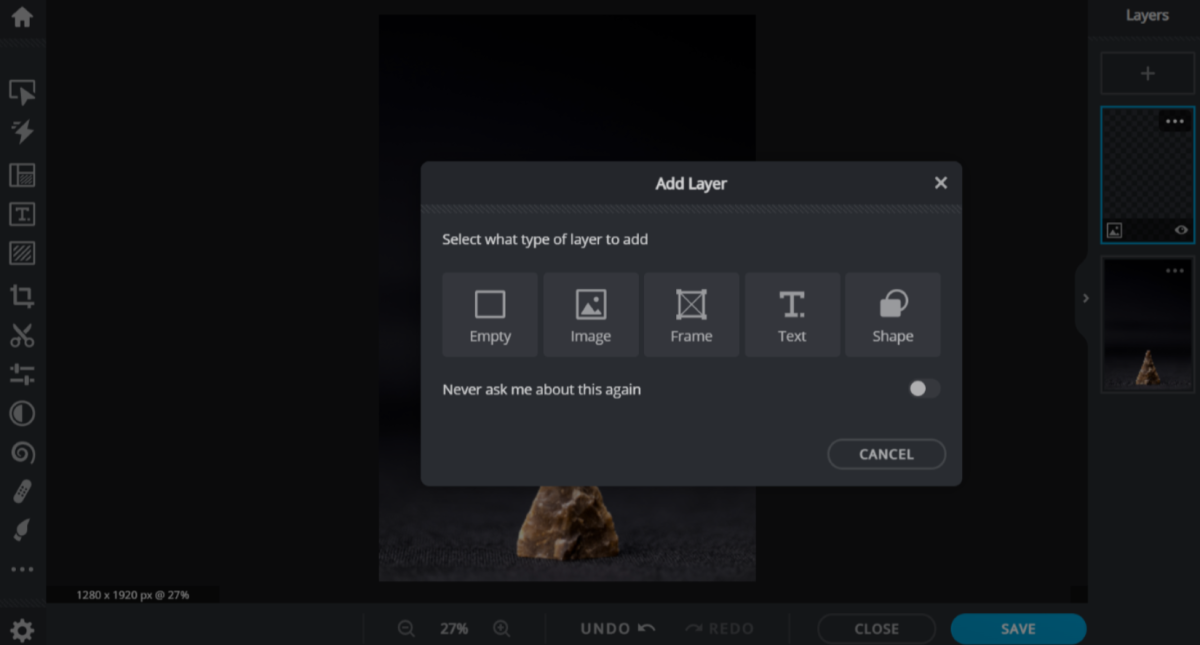
Task: Open the Adjust sliders tool
Action: (22, 375)
